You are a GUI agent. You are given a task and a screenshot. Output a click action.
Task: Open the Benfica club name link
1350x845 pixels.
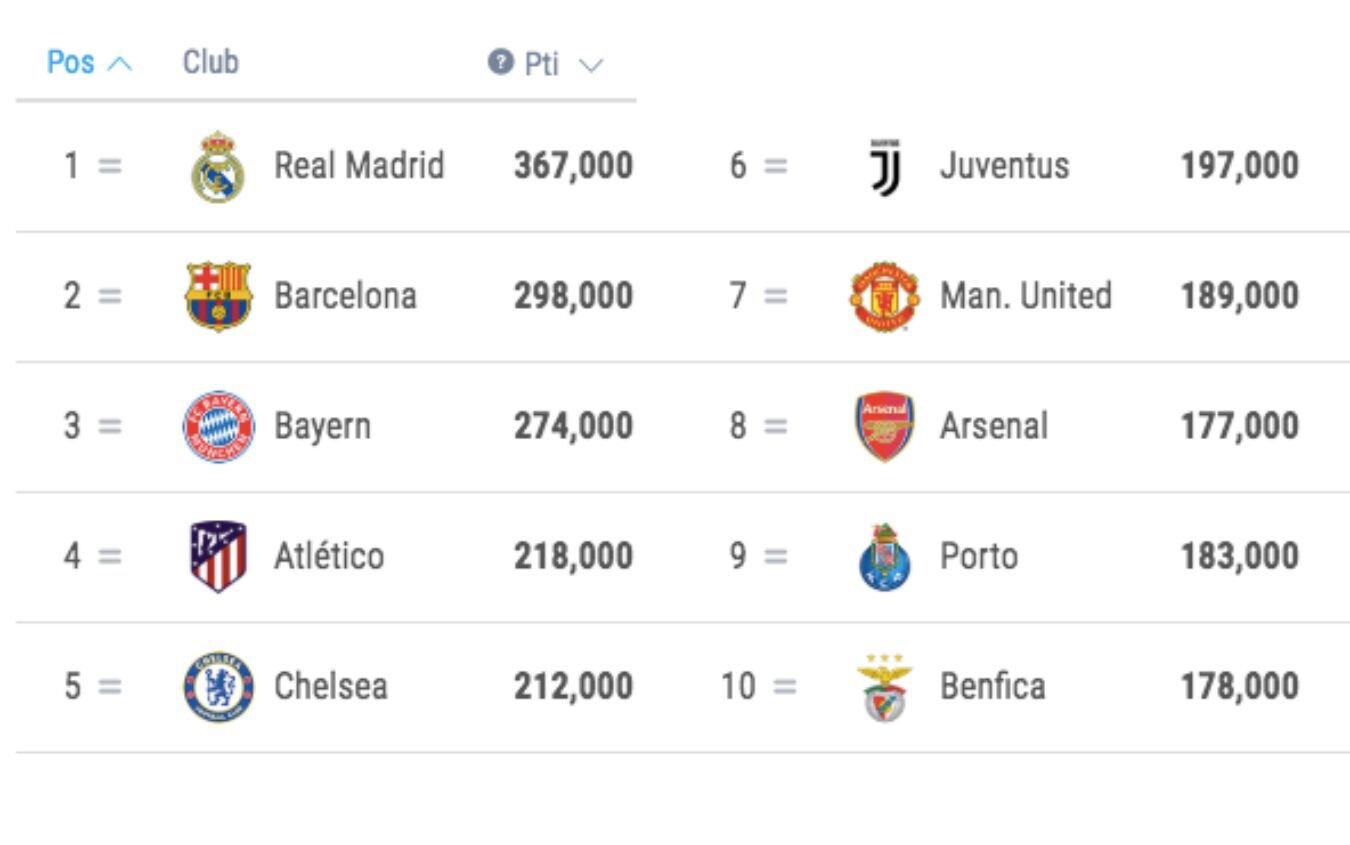[992, 686]
